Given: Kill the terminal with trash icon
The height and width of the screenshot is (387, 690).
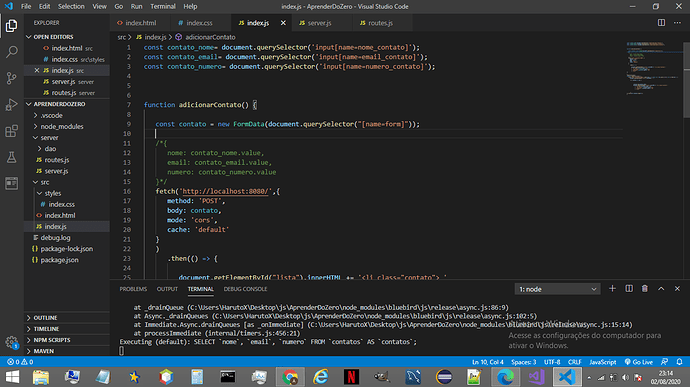Looking at the screenshot, I should [645, 289].
